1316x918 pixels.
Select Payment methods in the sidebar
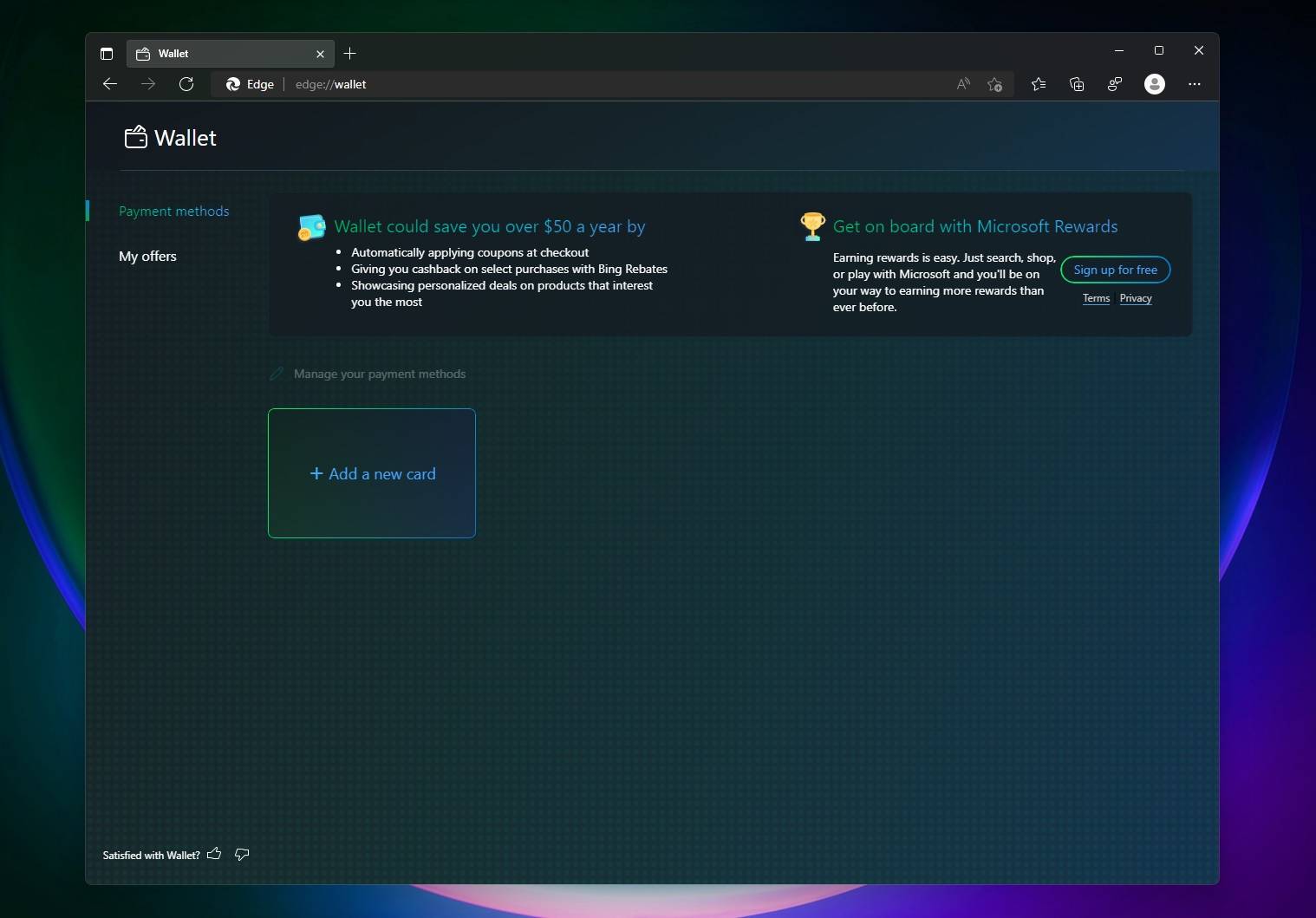(174, 212)
